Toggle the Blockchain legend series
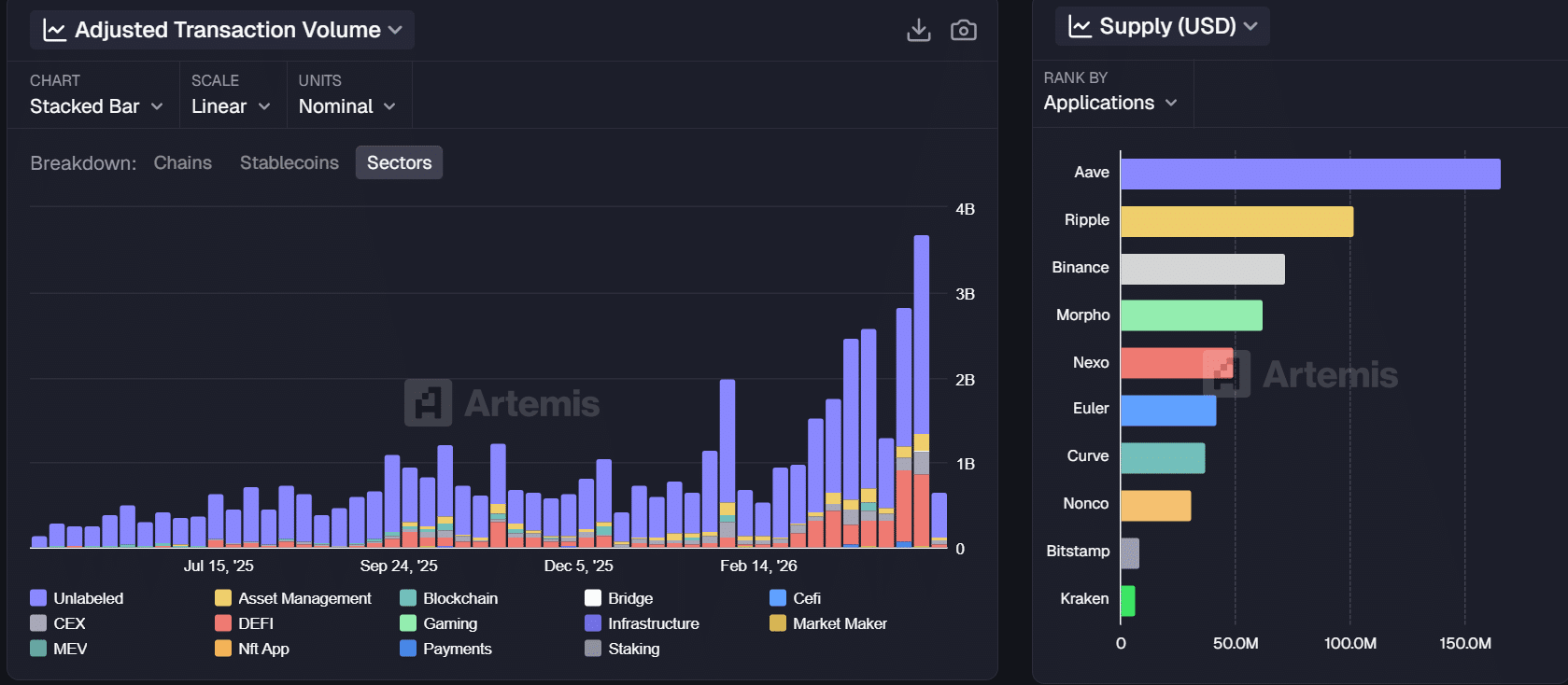Screen dimensions: 1568x685 [x=449, y=598]
